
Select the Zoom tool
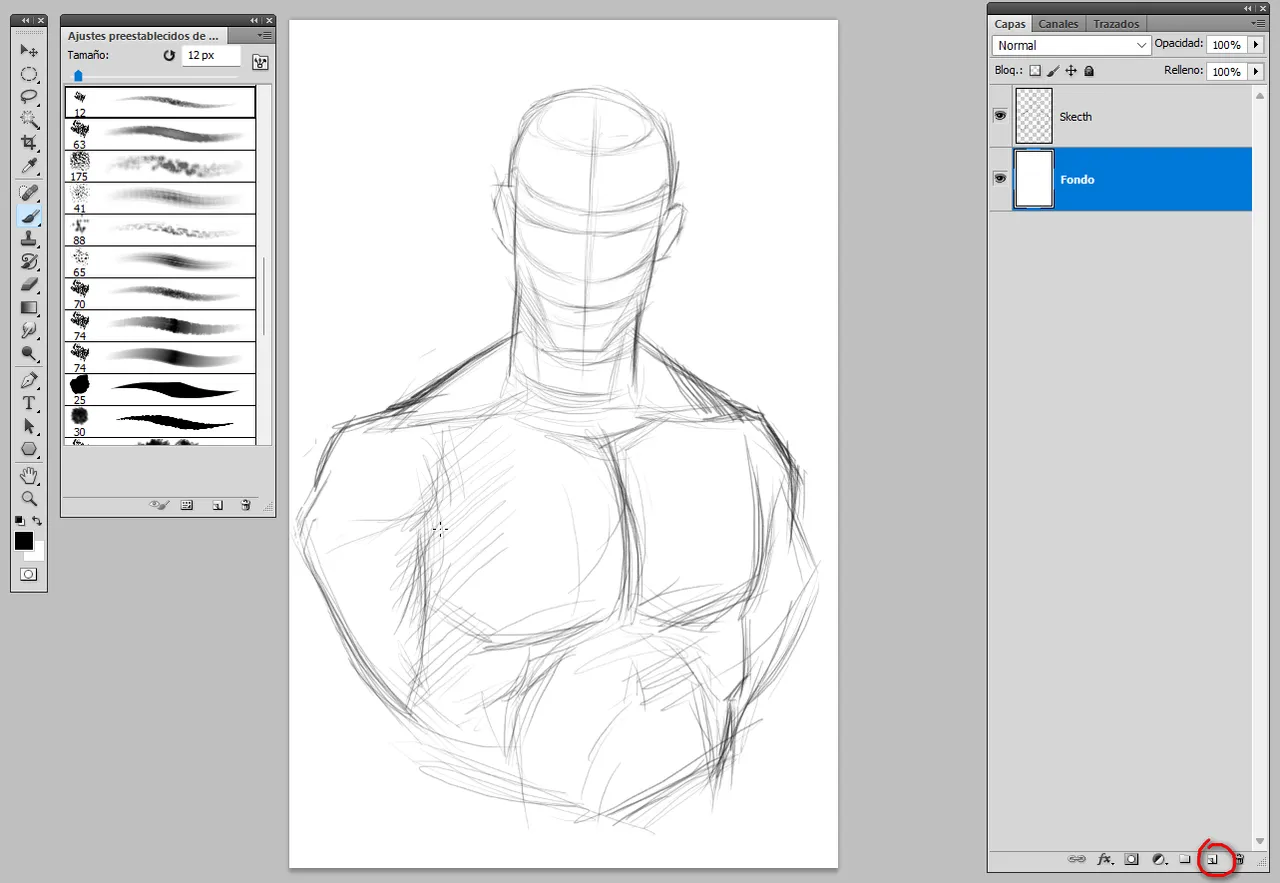(x=29, y=499)
